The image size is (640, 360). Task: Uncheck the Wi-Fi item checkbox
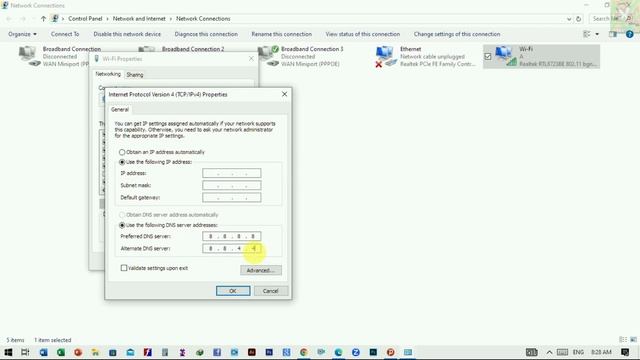(488, 56)
